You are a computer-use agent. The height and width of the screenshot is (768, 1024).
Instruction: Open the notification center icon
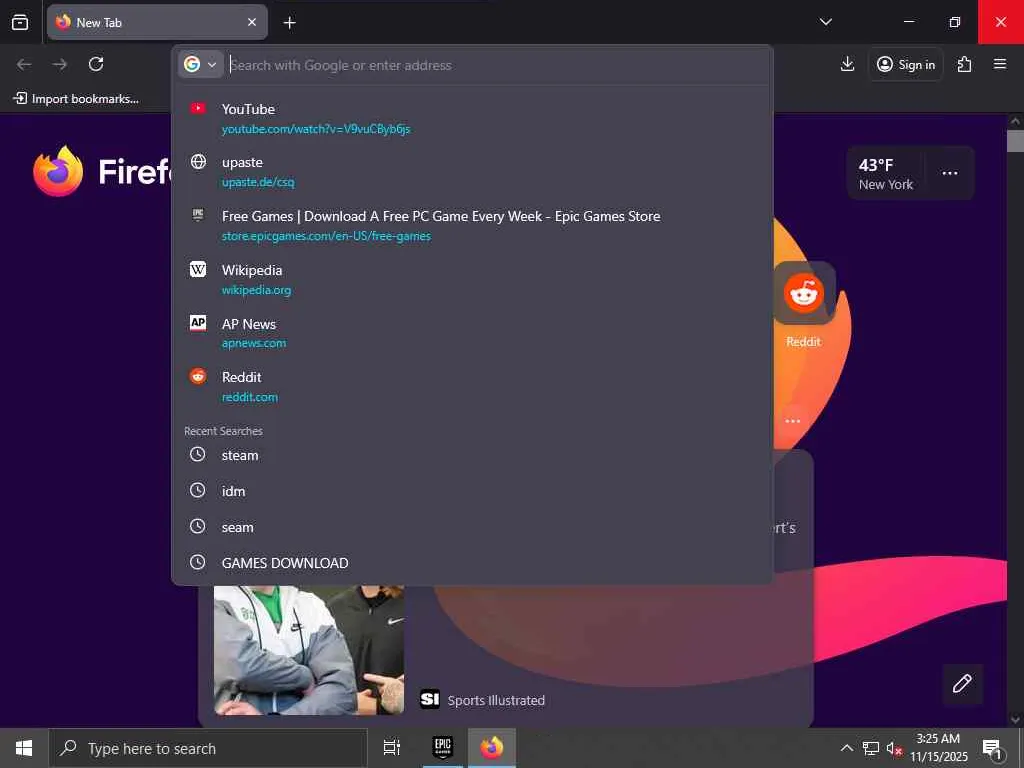(992, 748)
